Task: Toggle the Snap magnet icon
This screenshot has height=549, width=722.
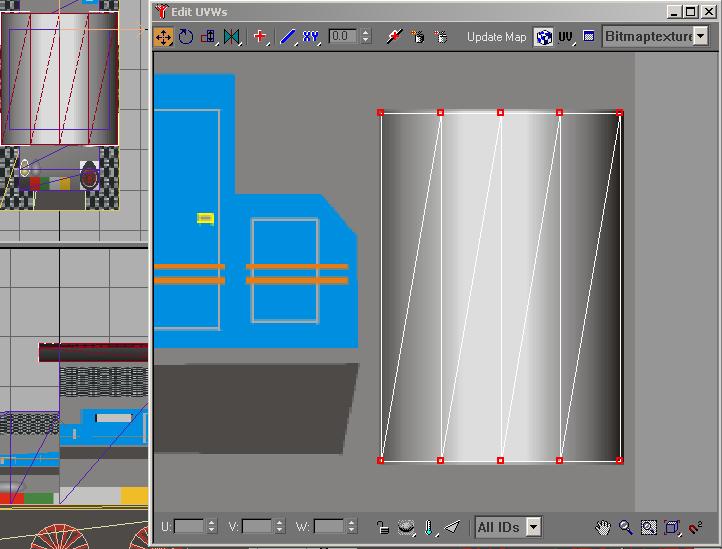Action: (x=695, y=527)
